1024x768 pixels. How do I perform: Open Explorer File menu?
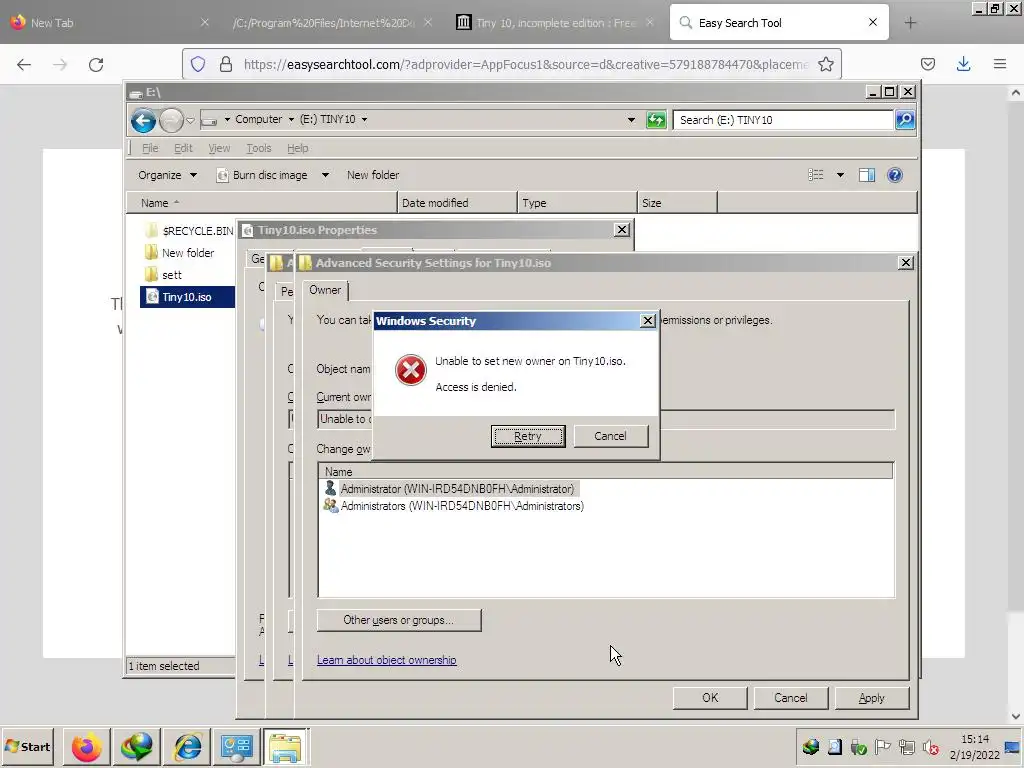pos(150,148)
